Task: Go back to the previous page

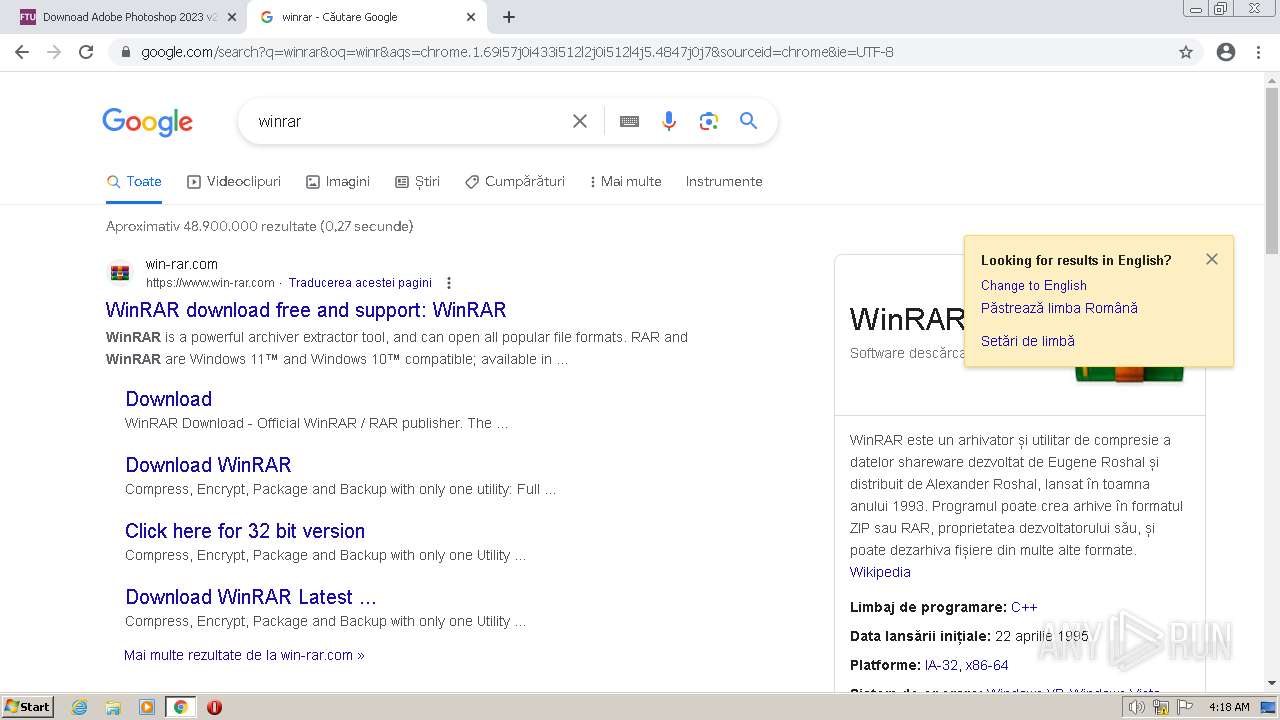Action: (x=22, y=52)
